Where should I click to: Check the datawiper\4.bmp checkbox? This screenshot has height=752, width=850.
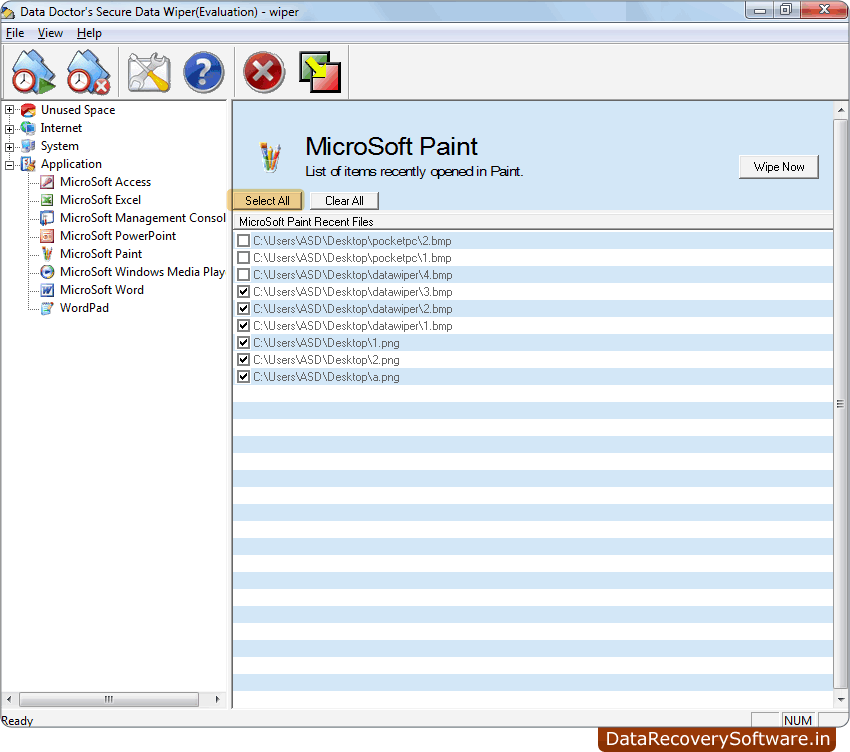click(x=243, y=275)
